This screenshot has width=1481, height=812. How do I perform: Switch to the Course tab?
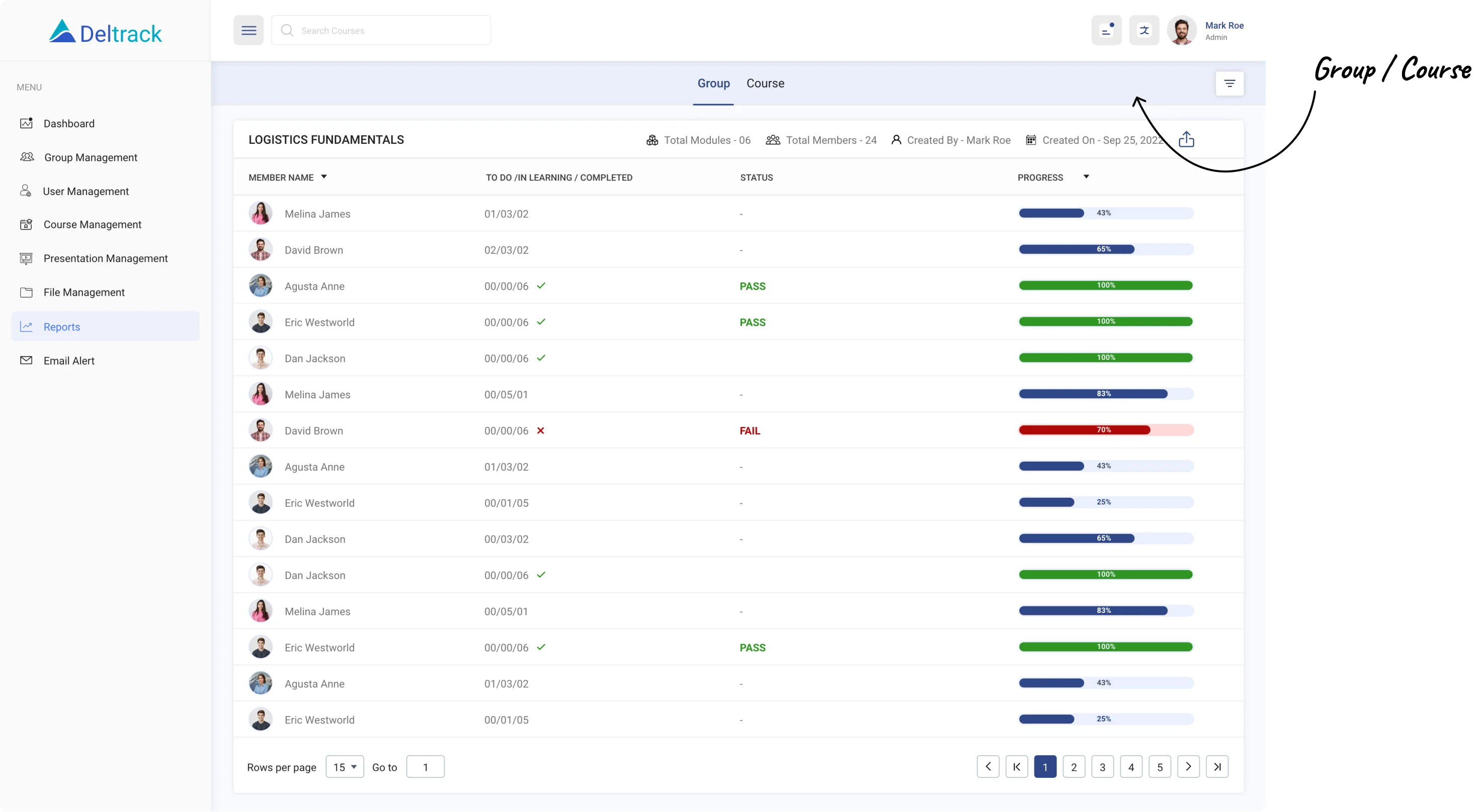coord(765,83)
